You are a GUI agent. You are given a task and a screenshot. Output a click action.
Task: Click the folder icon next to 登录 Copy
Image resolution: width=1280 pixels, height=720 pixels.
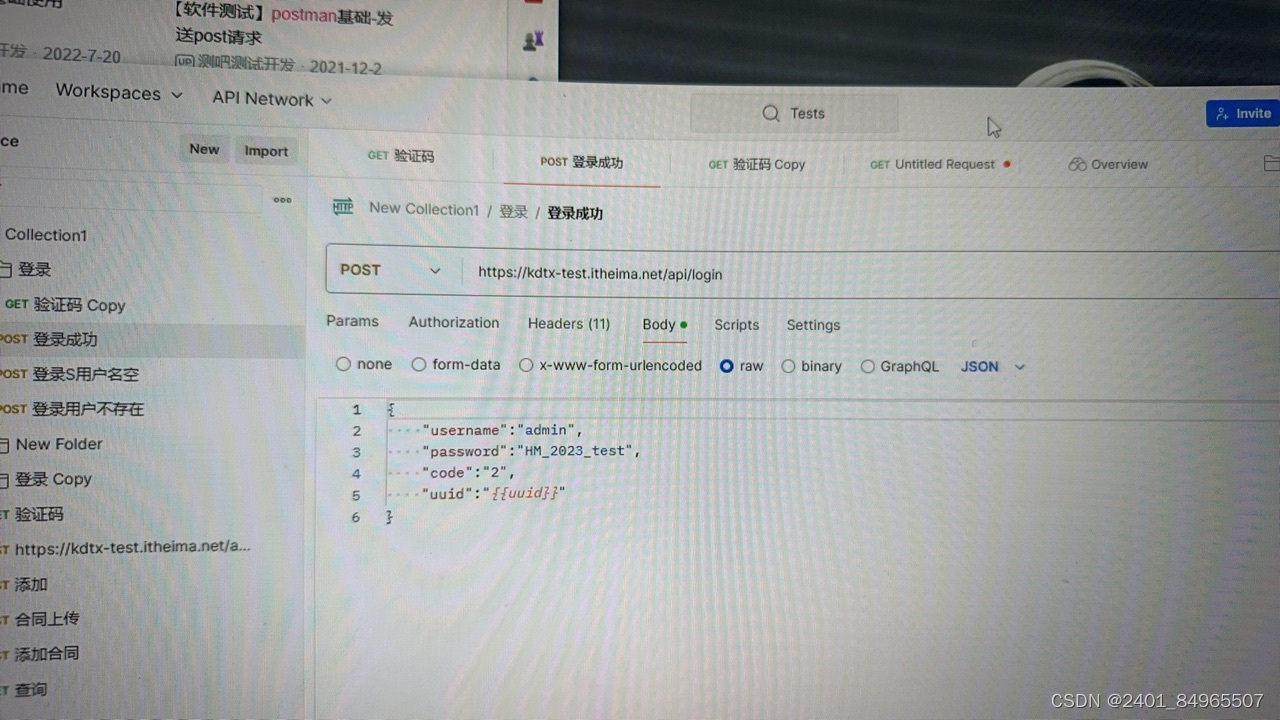pos(5,480)
